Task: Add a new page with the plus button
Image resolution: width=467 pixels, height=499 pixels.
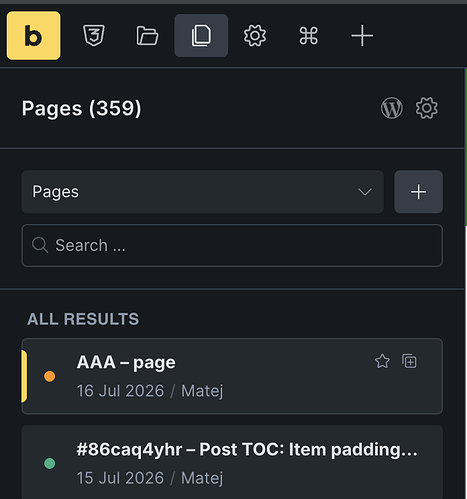Action: pos(419,192)
